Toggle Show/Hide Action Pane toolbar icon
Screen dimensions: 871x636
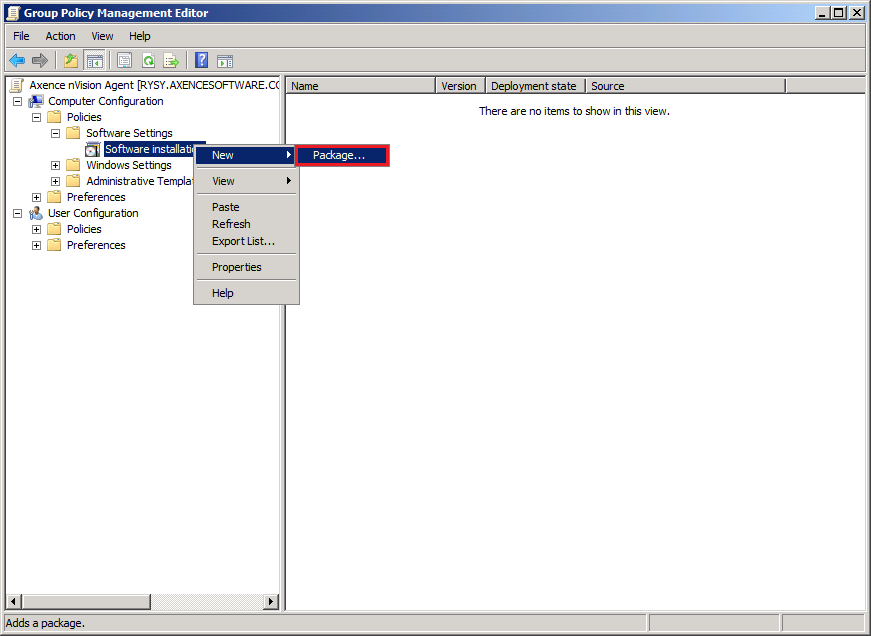(x=225, y=61)
